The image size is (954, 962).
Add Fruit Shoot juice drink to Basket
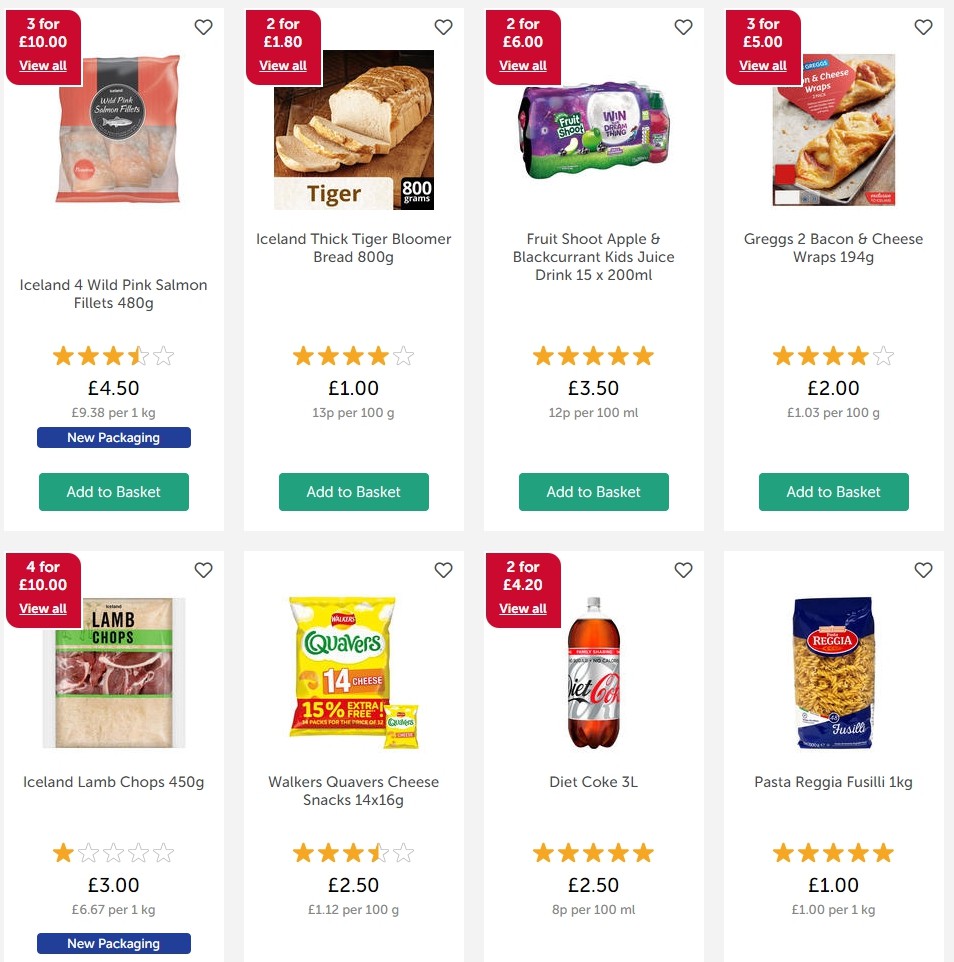tap(593, 492)
